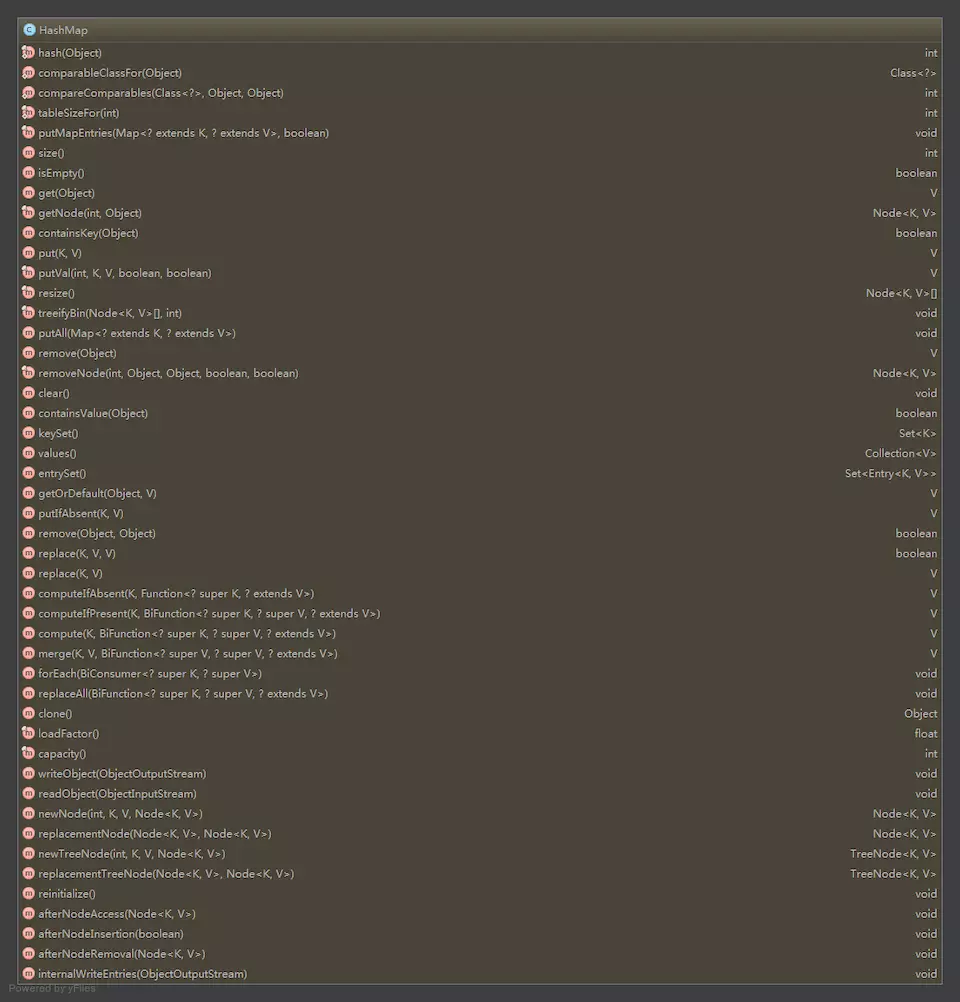Click the method icon beside readObject(ObjectInputStream)
This screenshot has width=960, height=1002.
point(28,794)
